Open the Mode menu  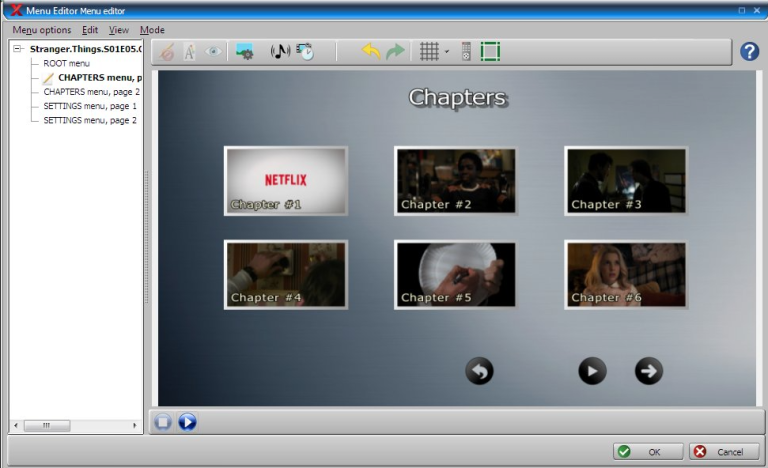[x=152, y=30]
